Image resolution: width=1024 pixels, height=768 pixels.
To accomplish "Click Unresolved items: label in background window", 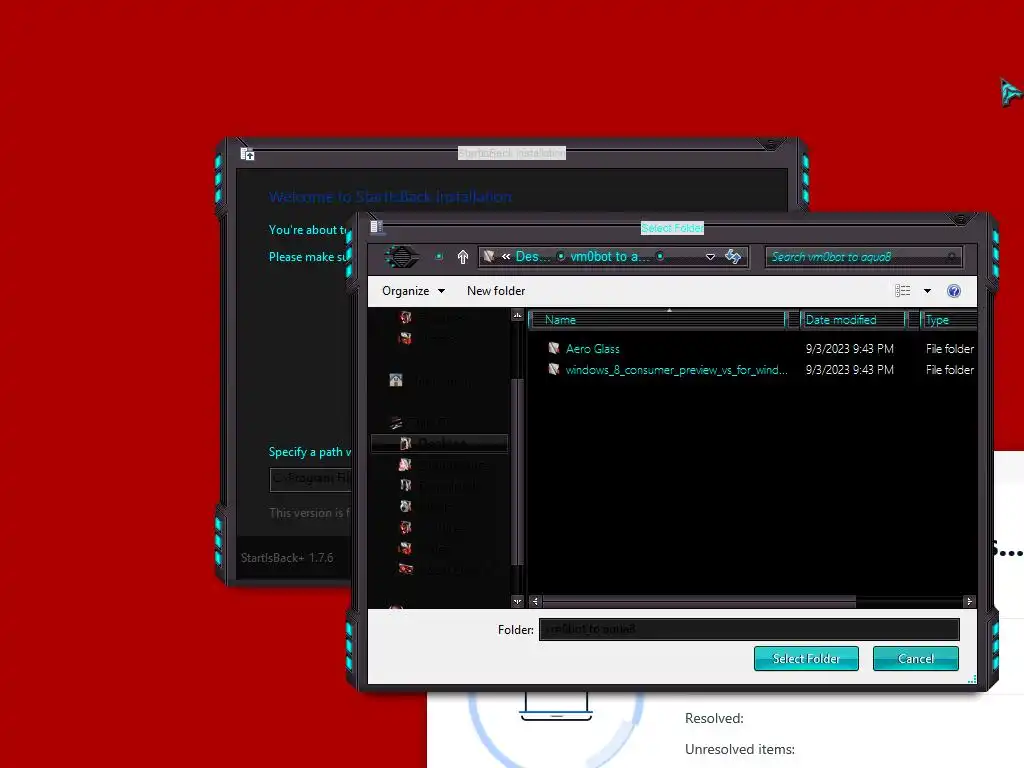I will click(x=740, y=750).
